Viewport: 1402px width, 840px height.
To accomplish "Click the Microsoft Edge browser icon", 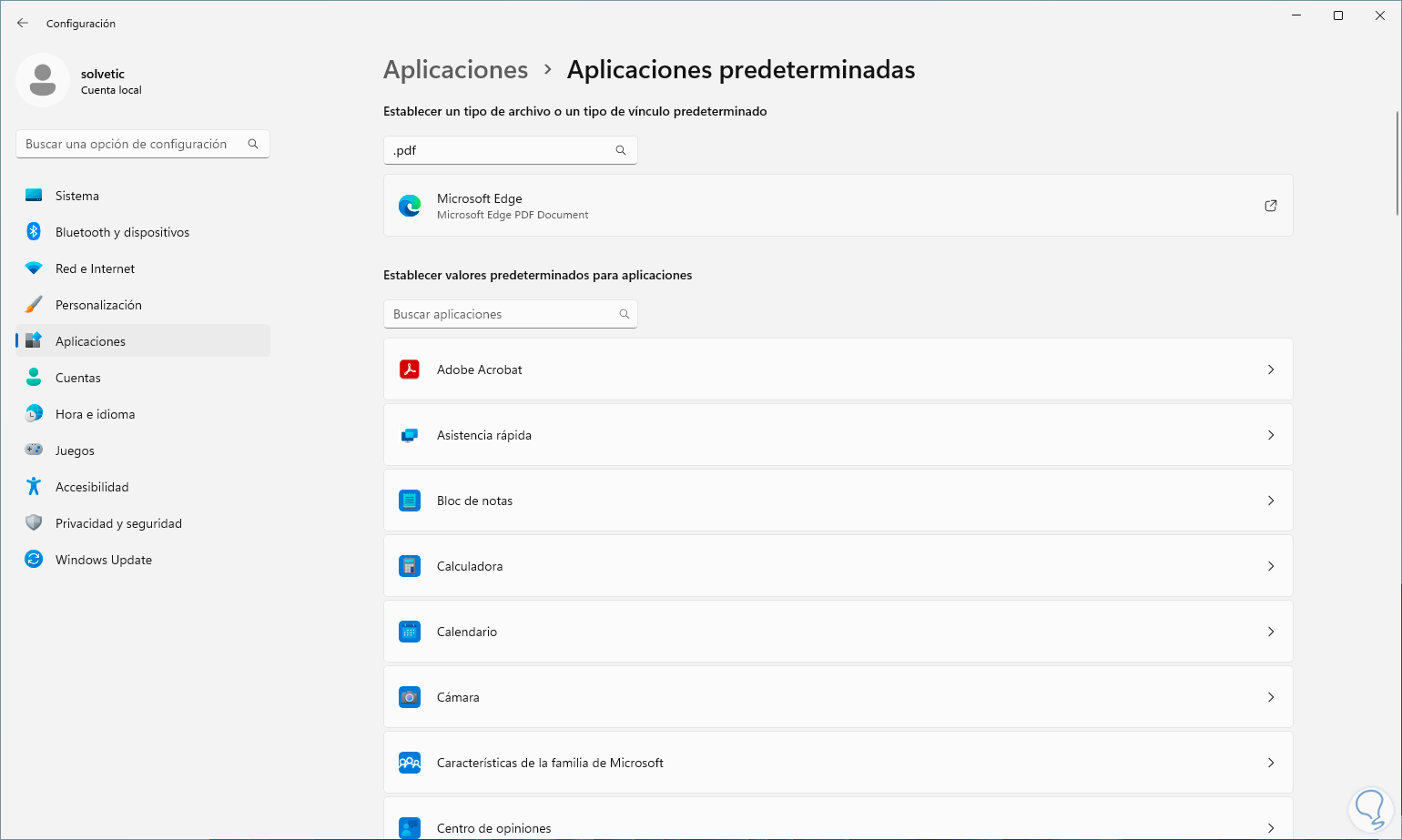I will coord(410,206).
